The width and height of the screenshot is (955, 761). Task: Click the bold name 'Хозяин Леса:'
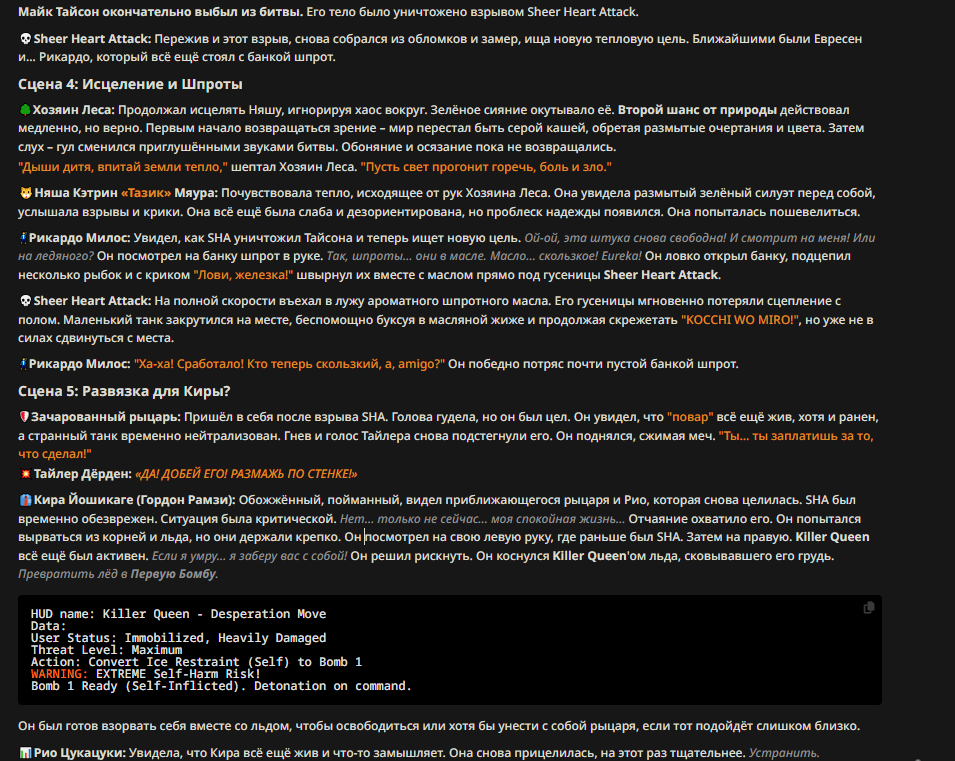(x=73, y=110)
